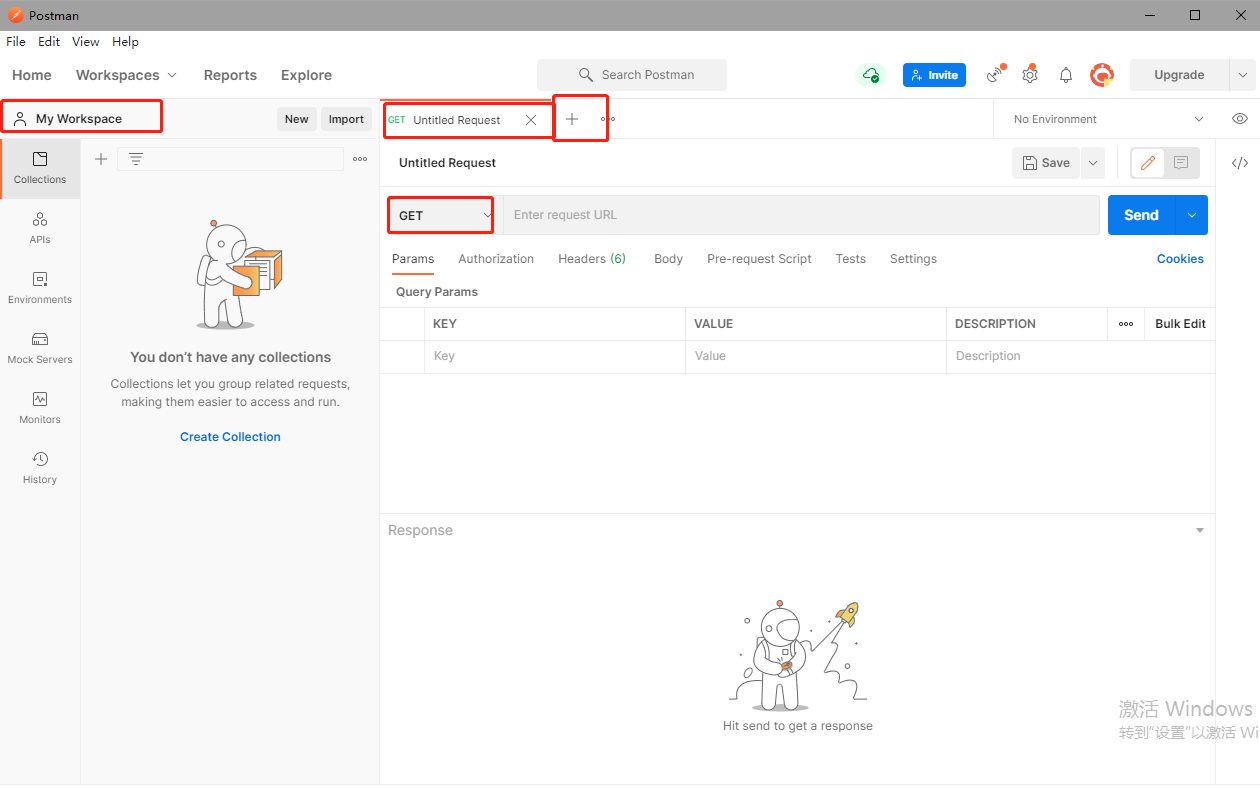Click the Import button
The image size is (1260, 788).
pos(346,119)
